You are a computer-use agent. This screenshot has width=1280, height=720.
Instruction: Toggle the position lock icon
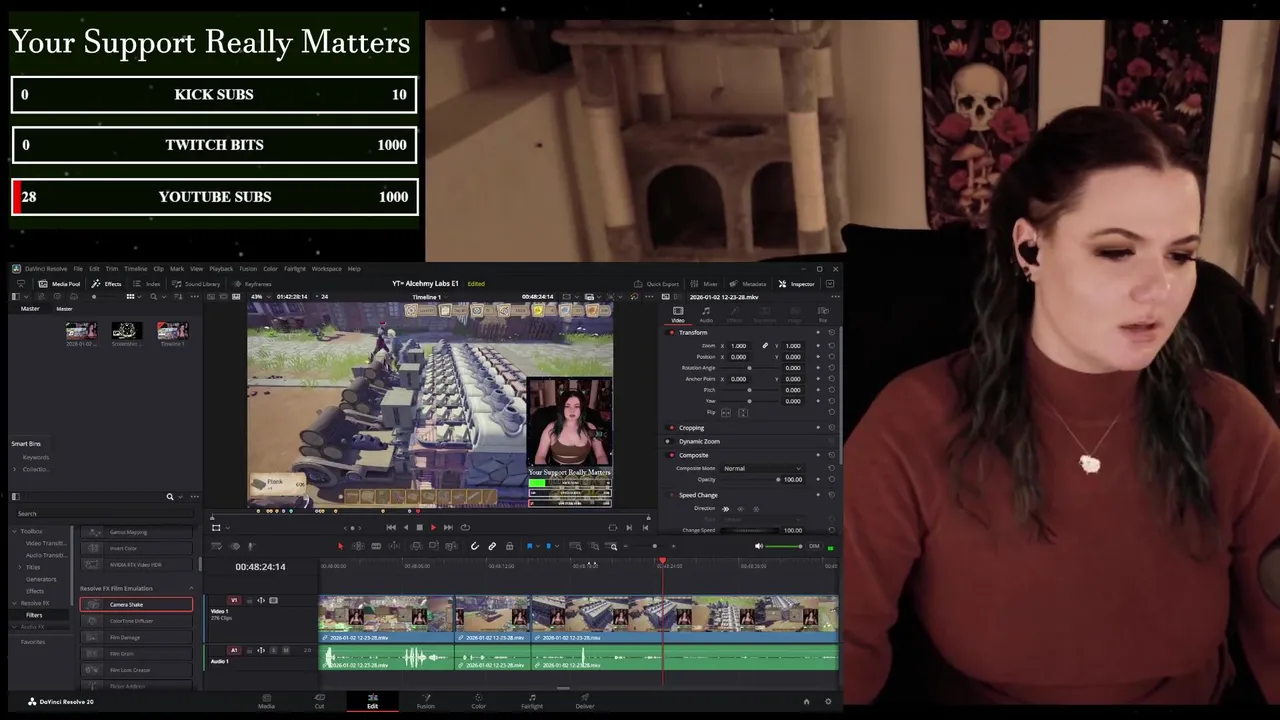tap(510, 546)
